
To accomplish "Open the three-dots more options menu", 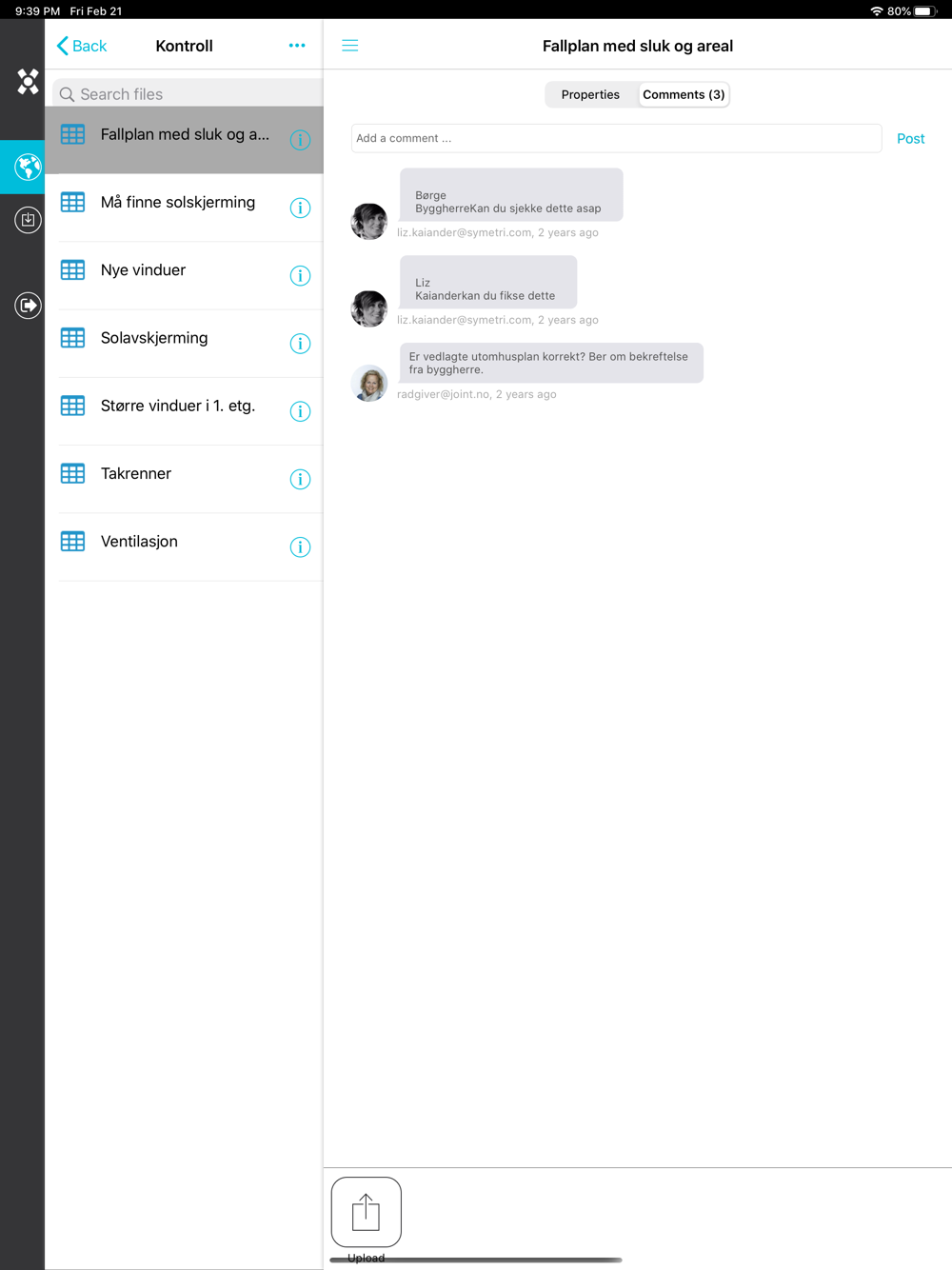I will pyautogui.click(x=297, y=46).
